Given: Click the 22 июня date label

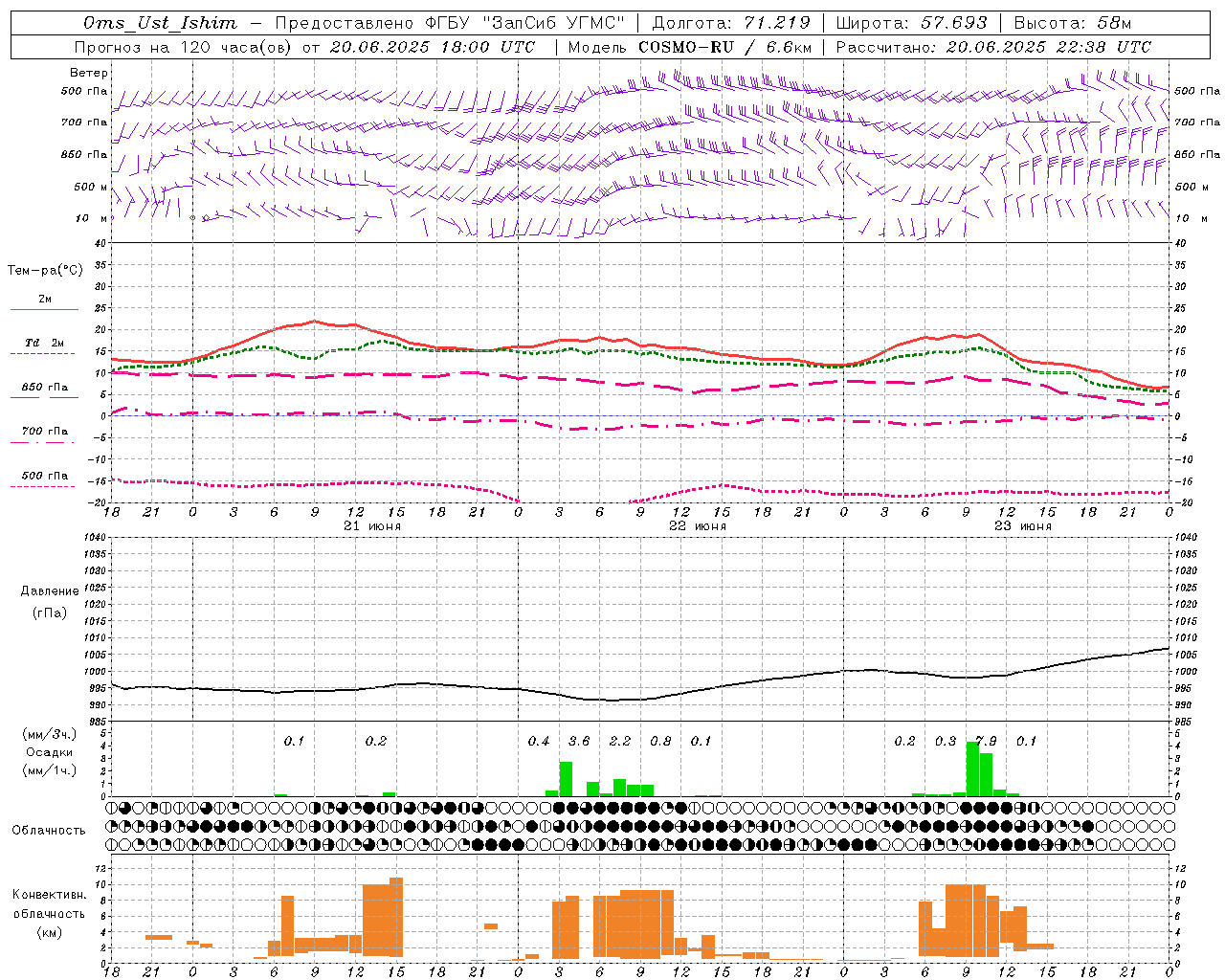Looking at the screenshot, I should coord(698,526).
